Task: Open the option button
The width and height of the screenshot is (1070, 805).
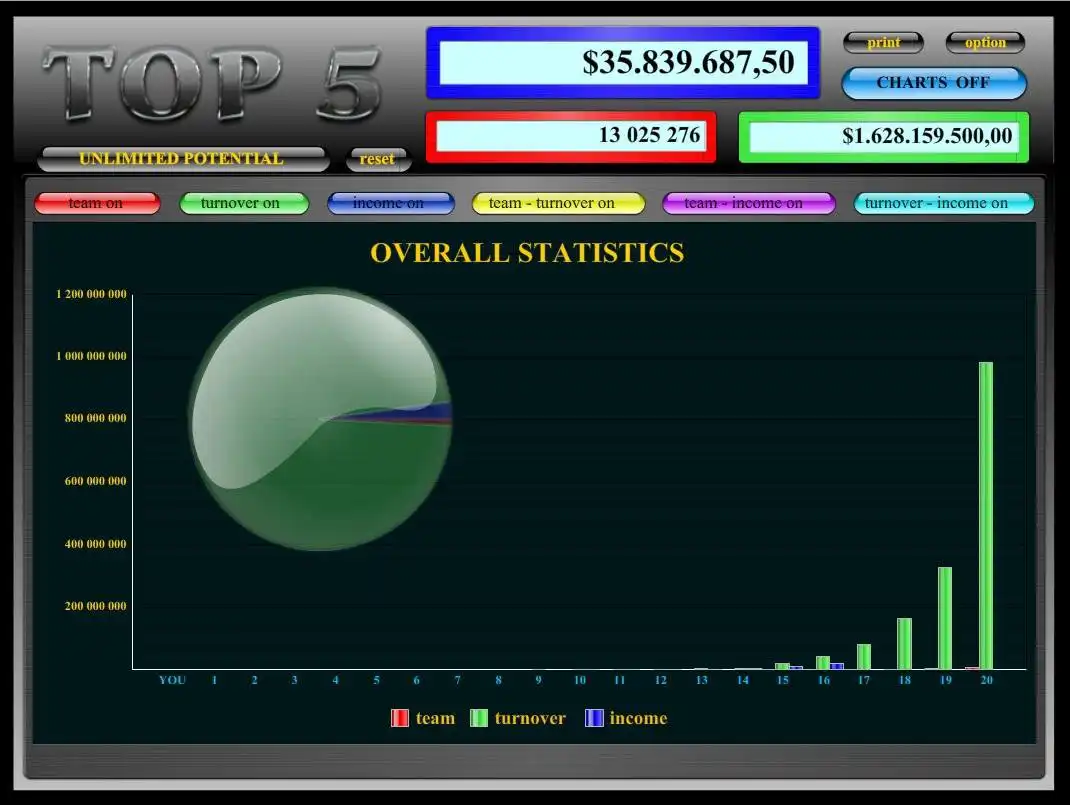Action: click(x=985, y=42)
